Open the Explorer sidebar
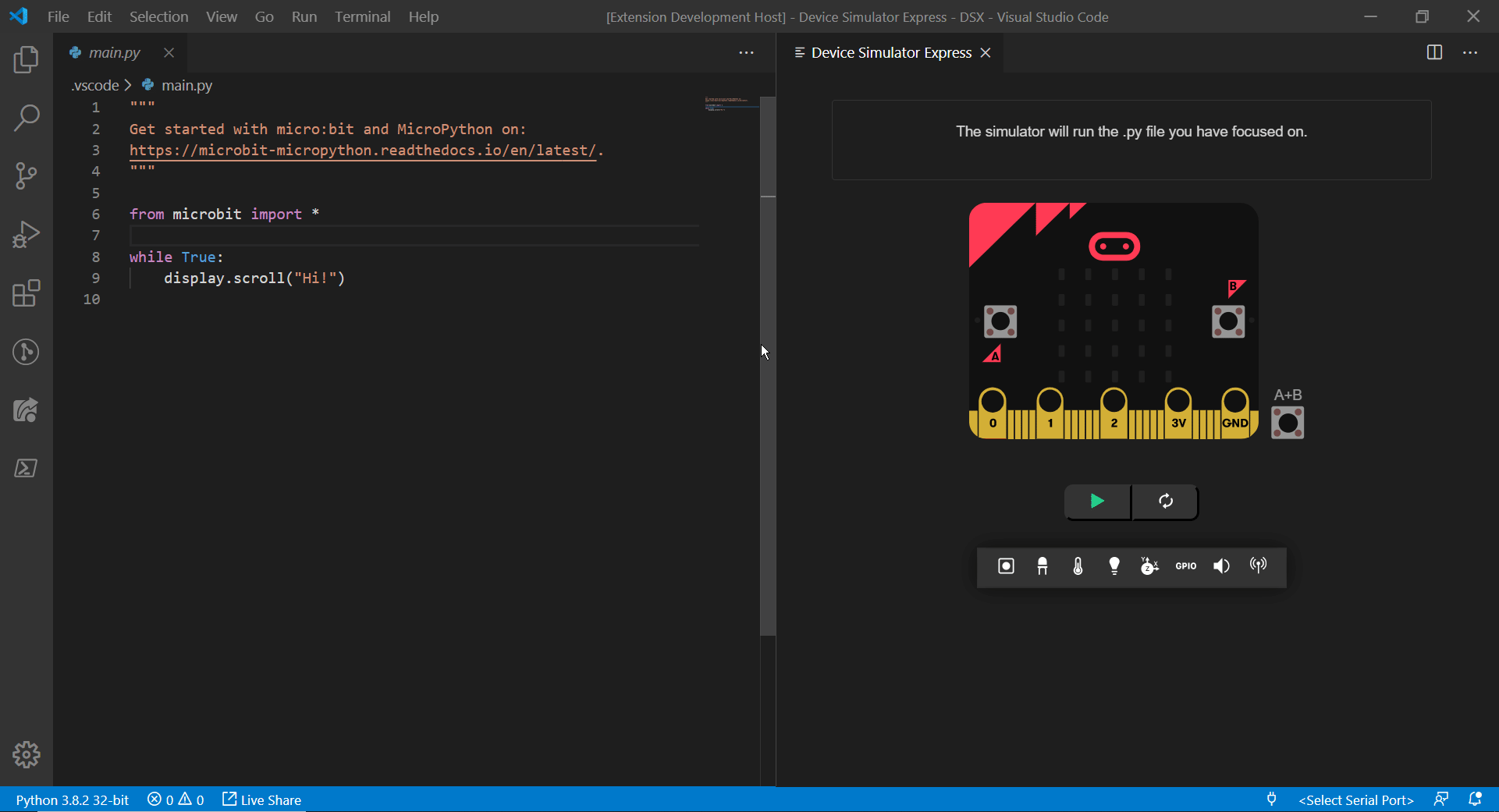This screenshot has width=1499, height=812. 26,59
